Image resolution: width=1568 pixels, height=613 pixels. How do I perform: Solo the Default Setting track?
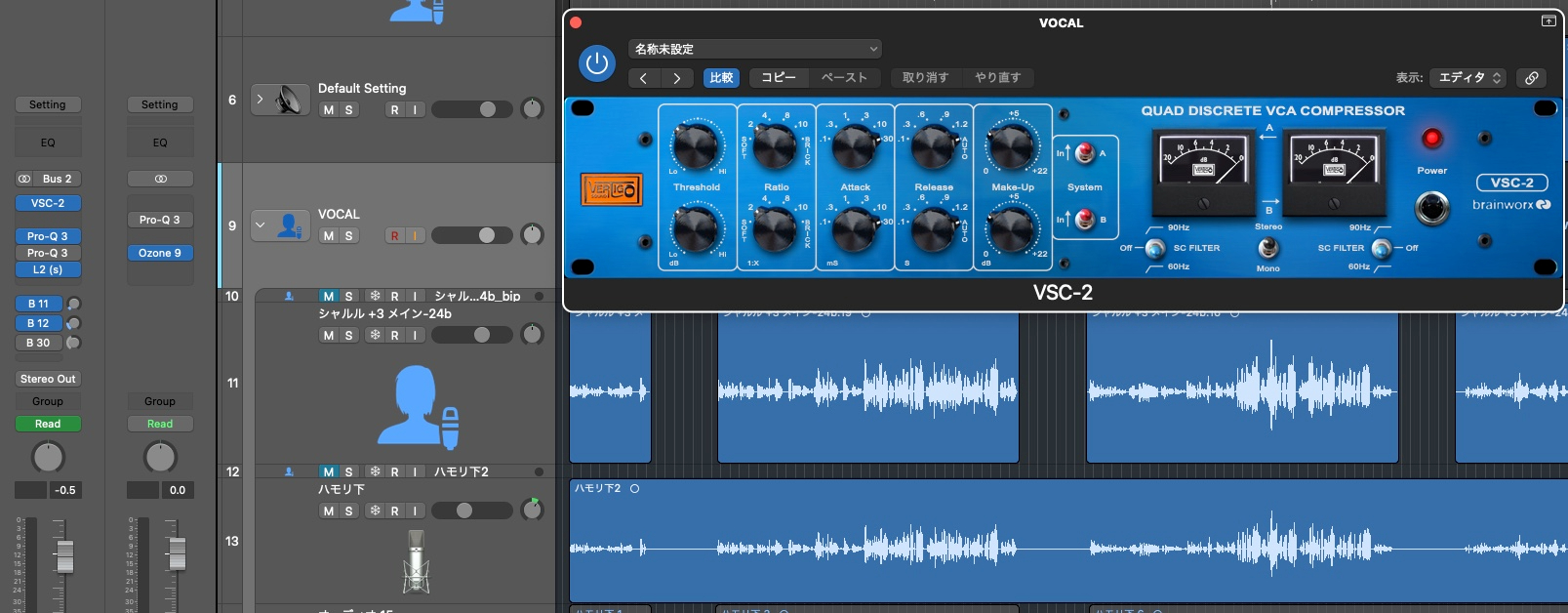[x=348, y=110]
